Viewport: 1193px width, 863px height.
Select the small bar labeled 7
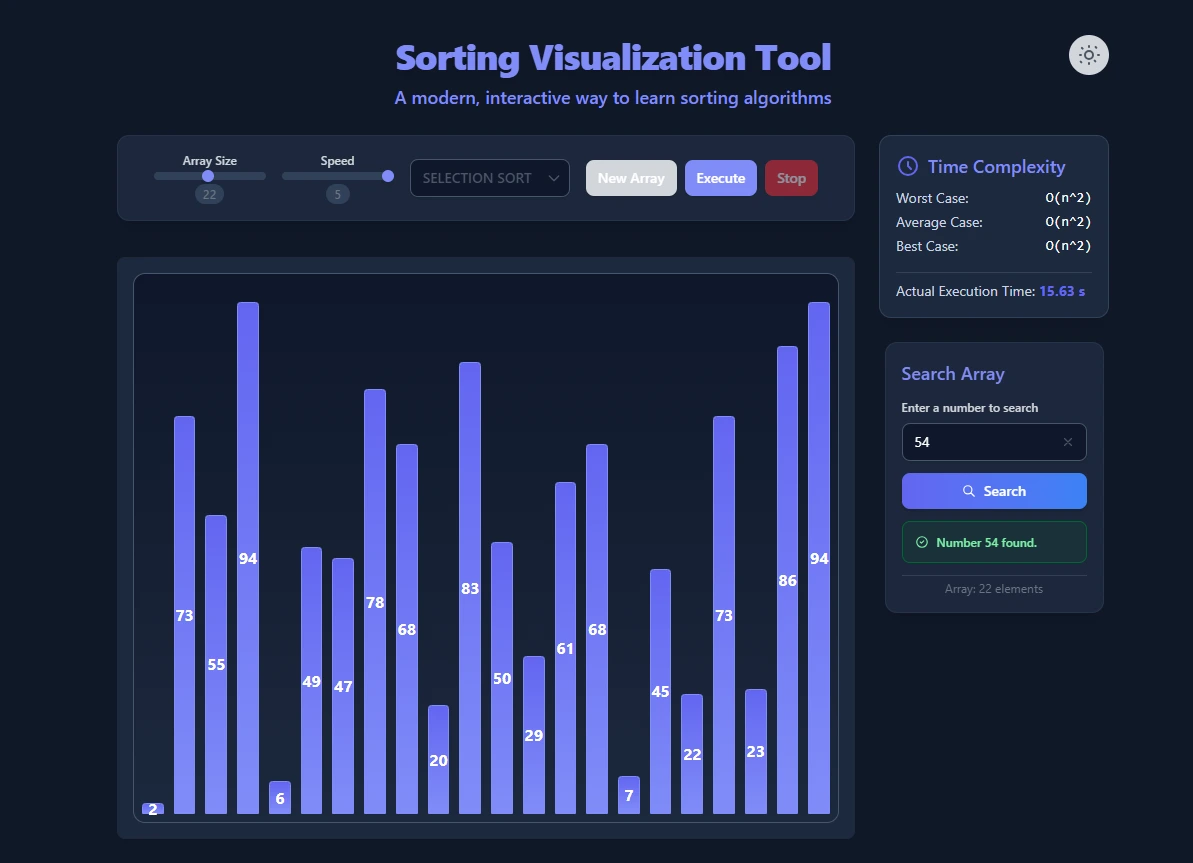(x=628, y=795)
